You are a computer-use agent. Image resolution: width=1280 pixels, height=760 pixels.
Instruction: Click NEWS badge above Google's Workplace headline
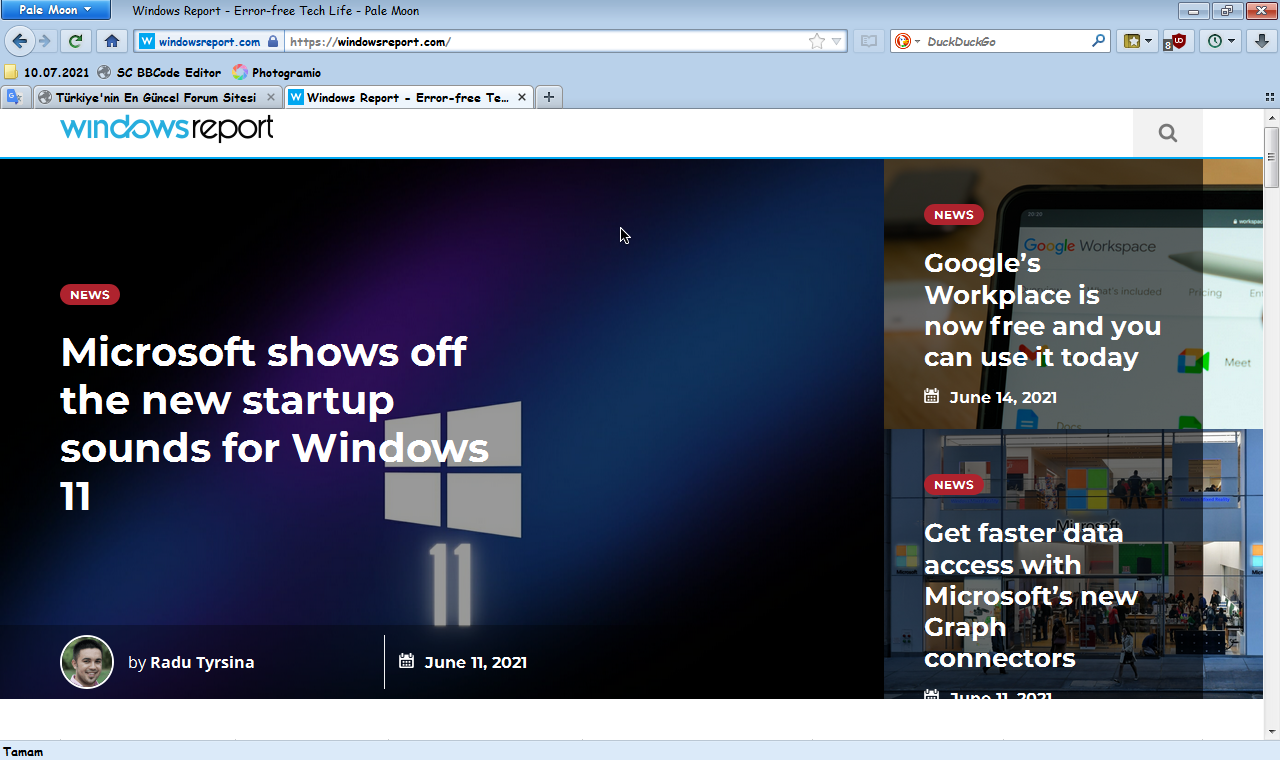(954, 215)
